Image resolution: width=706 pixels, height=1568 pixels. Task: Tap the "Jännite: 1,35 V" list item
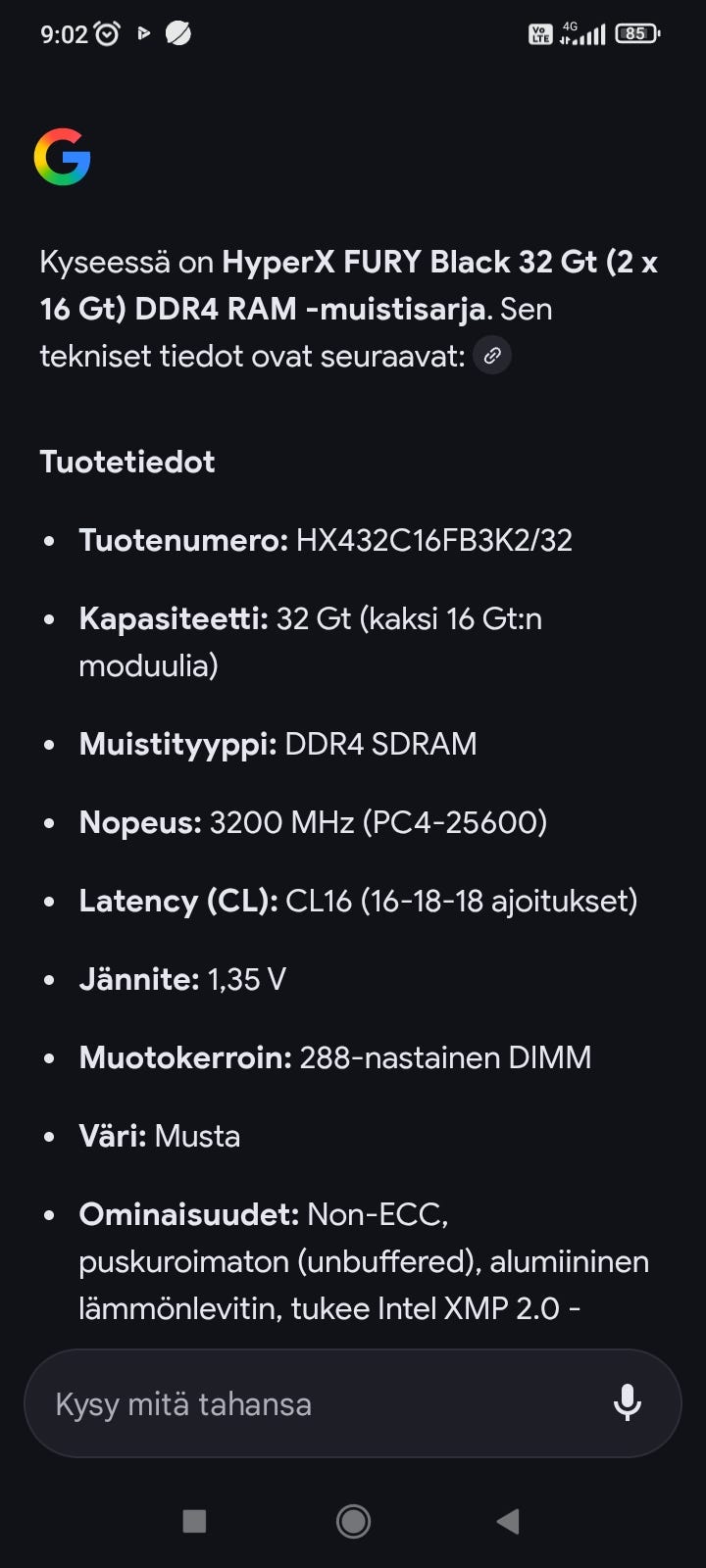click(182, 979)
